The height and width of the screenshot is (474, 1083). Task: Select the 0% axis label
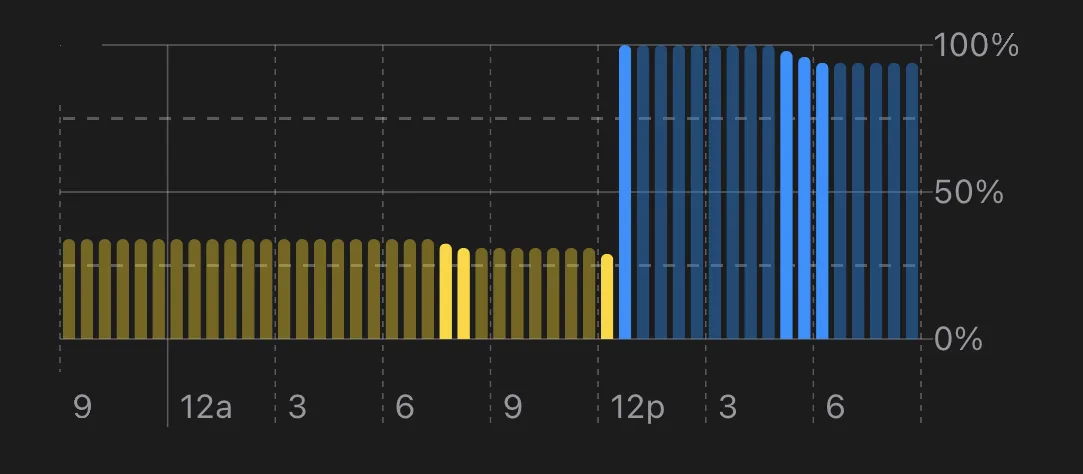point(958,340)
